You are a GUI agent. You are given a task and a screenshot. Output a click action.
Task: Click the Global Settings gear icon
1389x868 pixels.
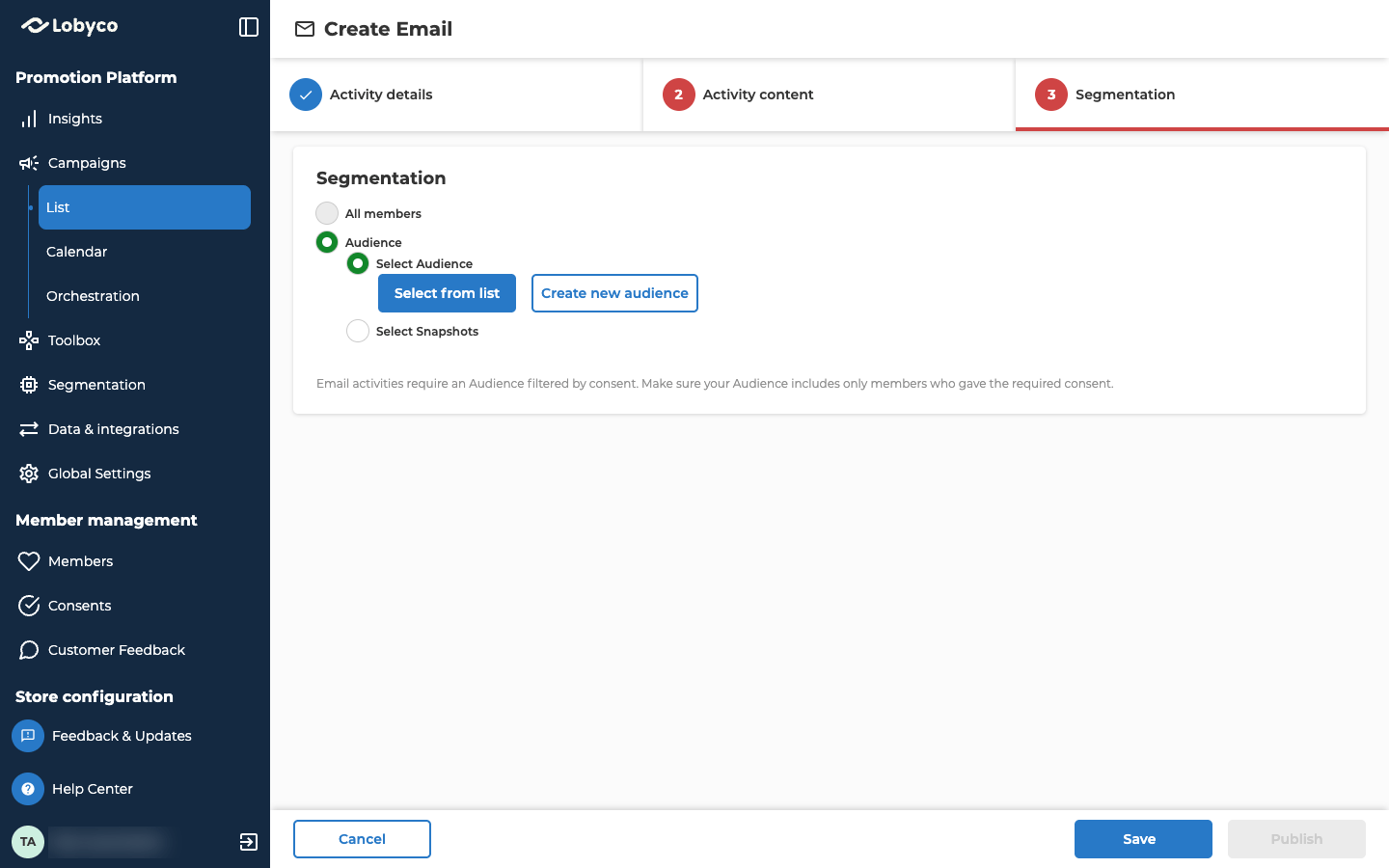click(x=29, y=474)
